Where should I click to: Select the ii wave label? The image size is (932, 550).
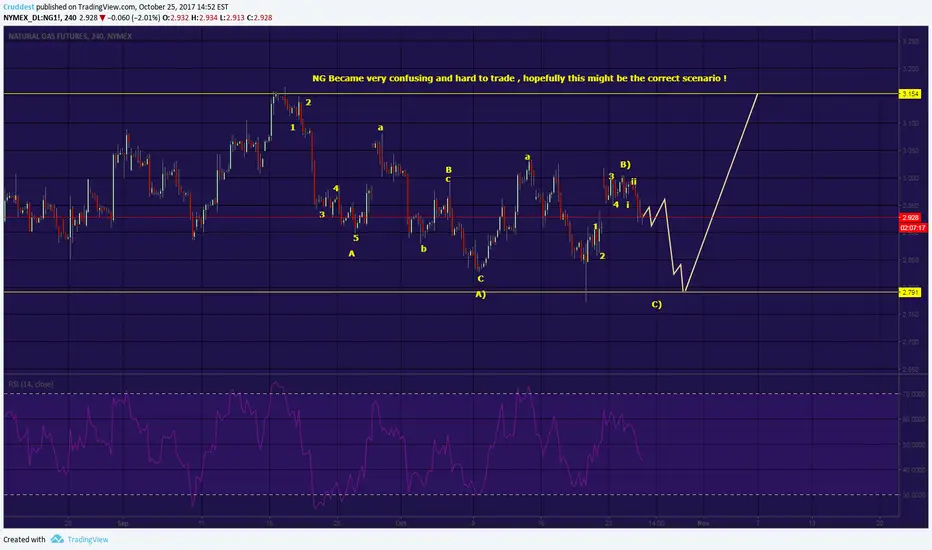(x=634, y=181)
